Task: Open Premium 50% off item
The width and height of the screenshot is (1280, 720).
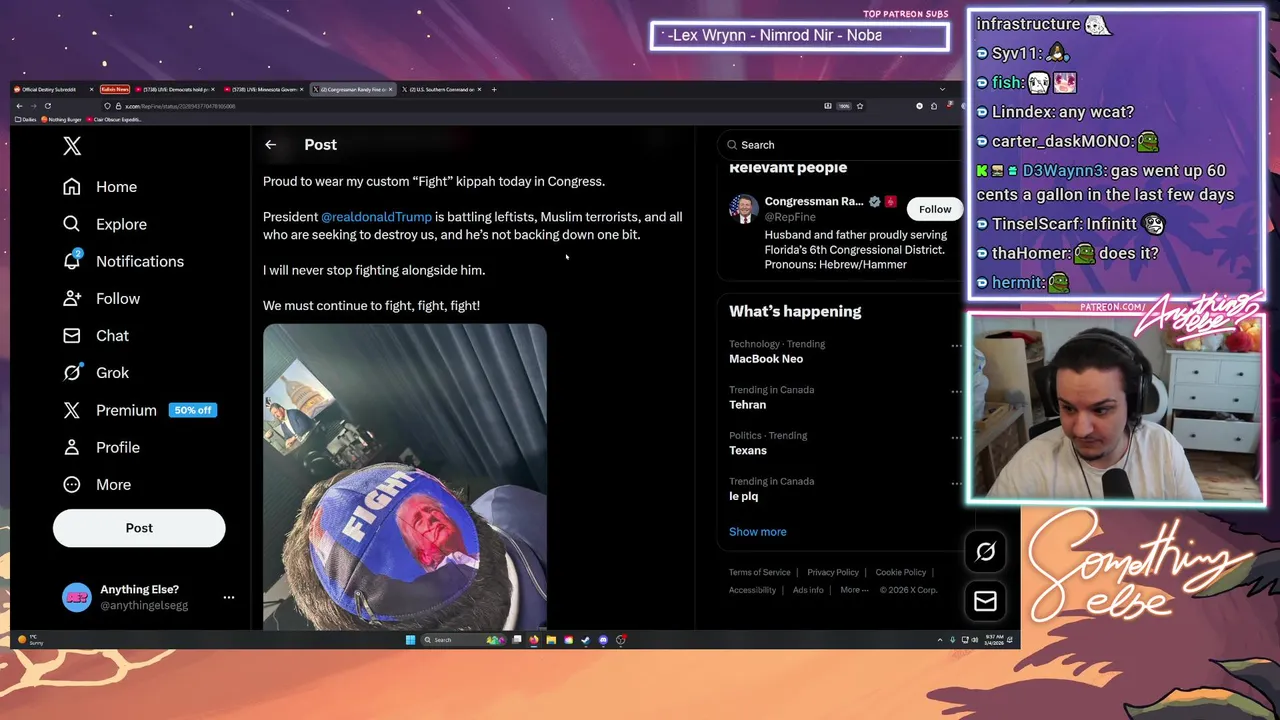Action: click(139, 410)
